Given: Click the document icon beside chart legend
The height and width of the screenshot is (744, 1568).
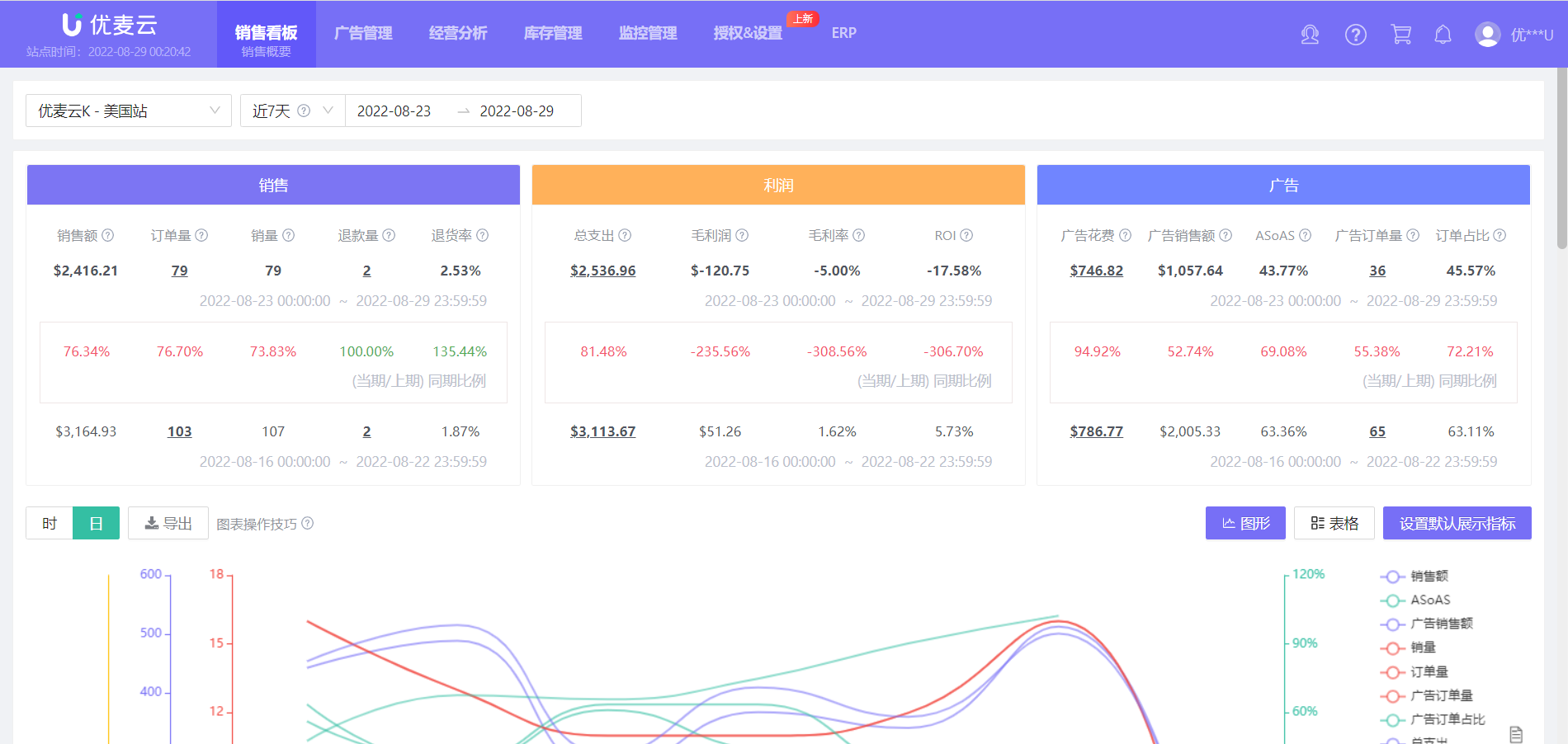Looking at the screenshot, I should pyautogui.click(x=1516, y=734).
